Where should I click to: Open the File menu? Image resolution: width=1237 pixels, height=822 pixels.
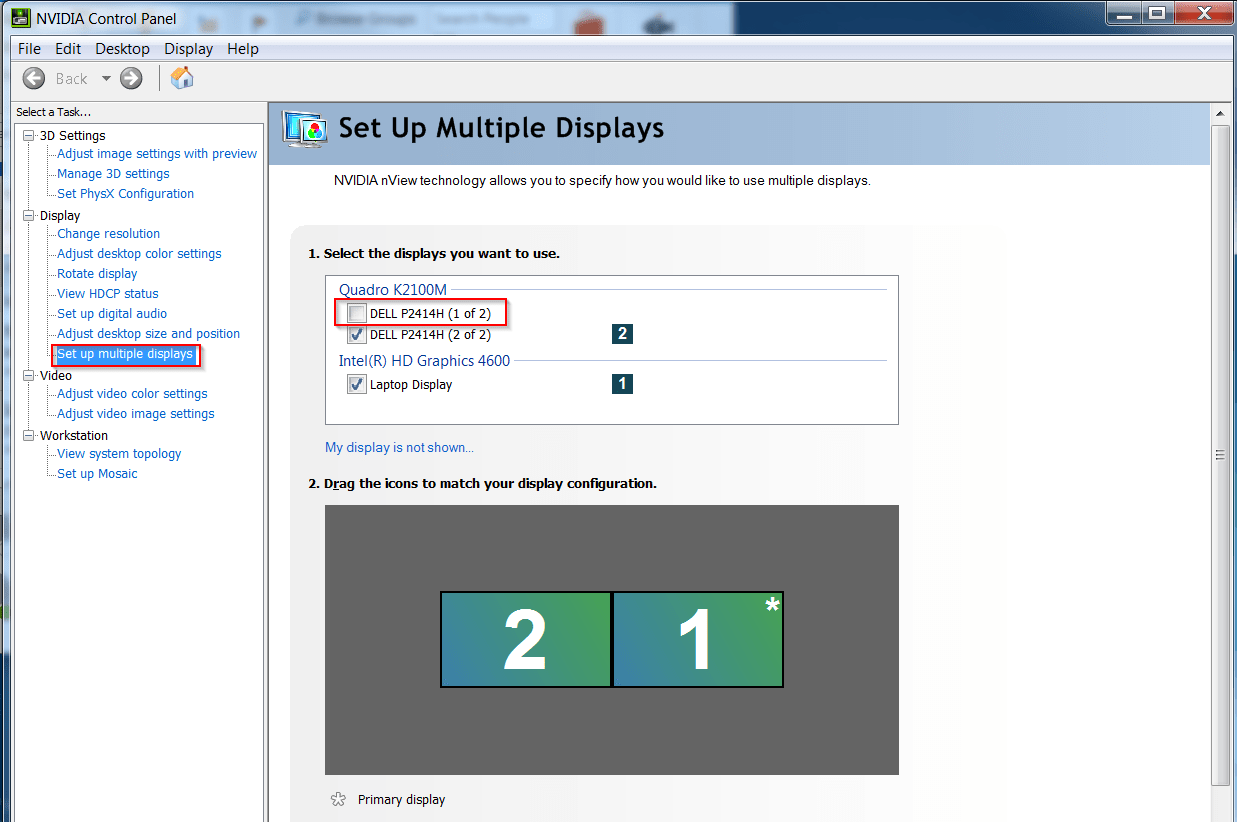click(29, 49)
